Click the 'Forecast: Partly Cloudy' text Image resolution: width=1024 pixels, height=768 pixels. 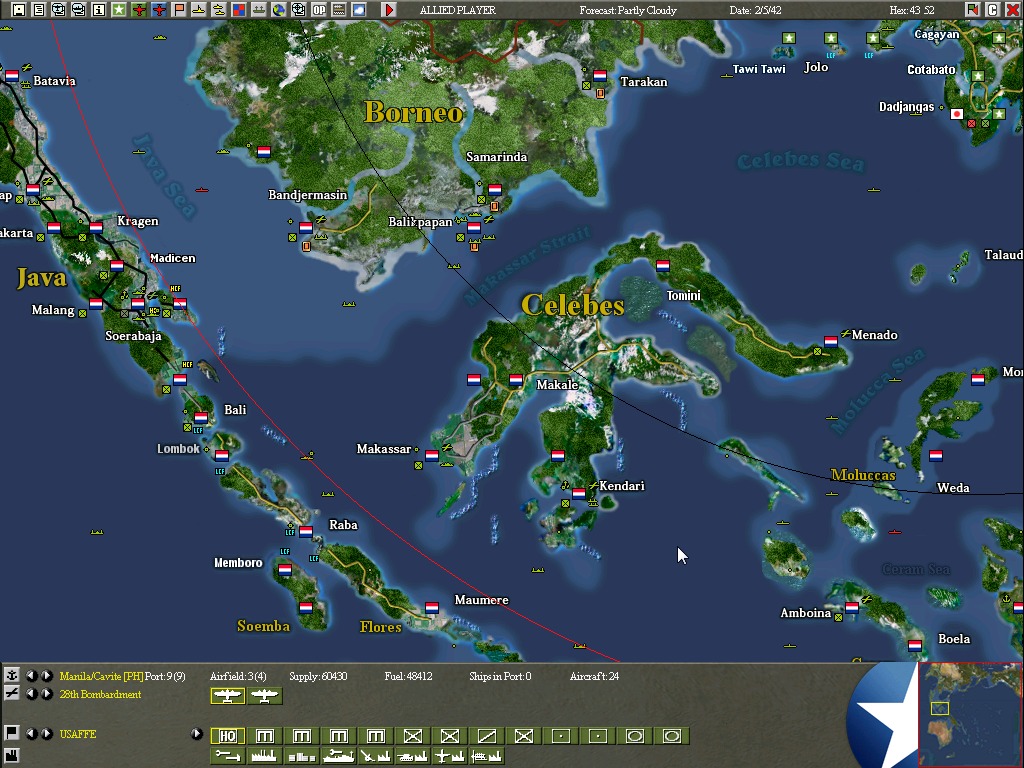pyautogui.click(x=628, y=10)
